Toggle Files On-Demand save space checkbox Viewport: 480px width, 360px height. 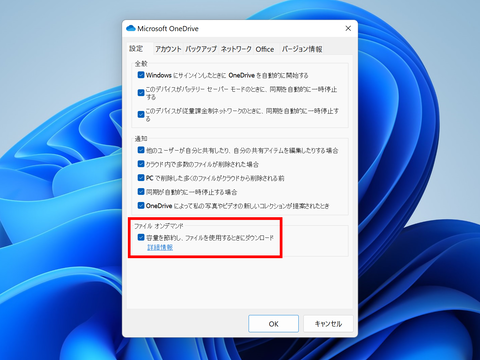141,237
